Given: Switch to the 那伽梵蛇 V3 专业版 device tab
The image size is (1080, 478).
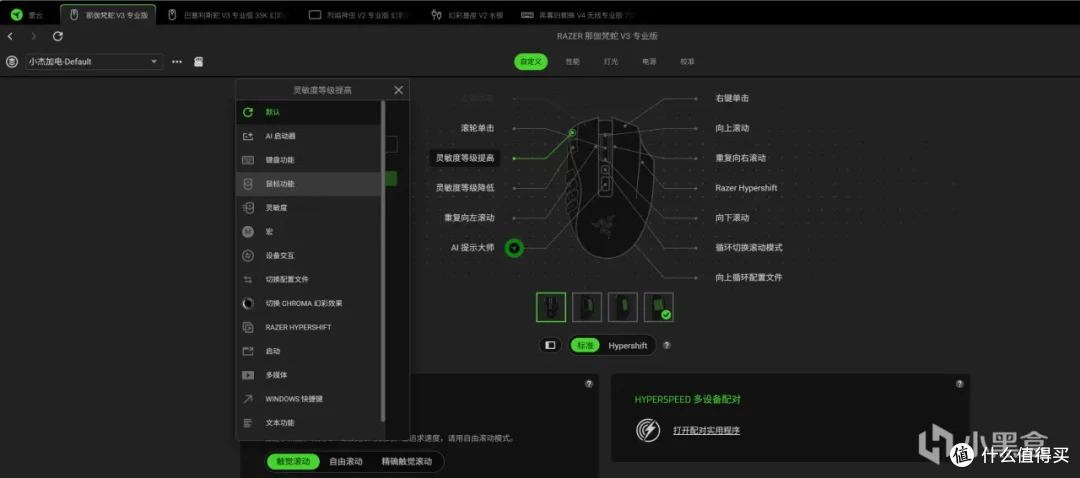Looking at the screenshot, I should pyautogui.click(x=108, y=14).
